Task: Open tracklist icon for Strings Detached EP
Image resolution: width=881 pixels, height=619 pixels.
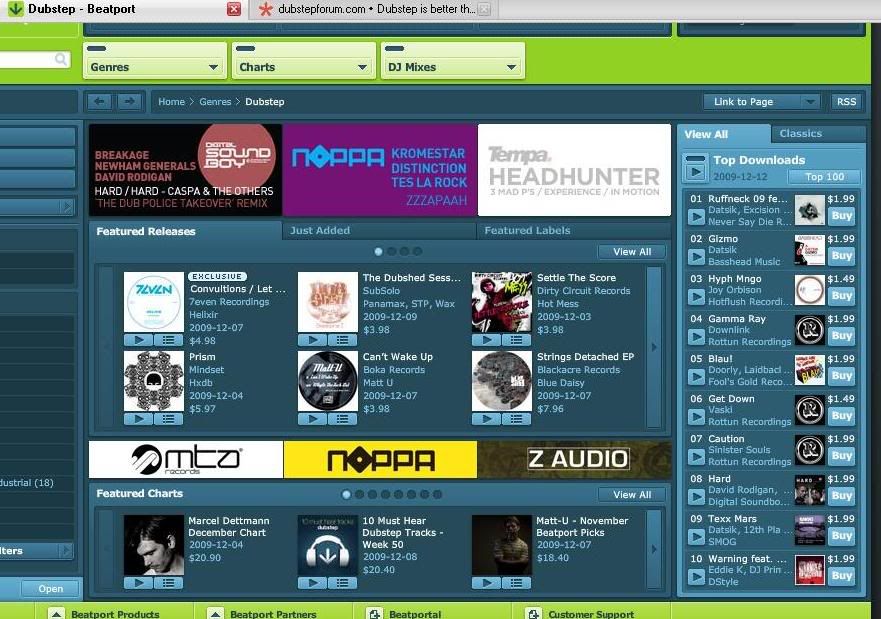Action: click(x=516, y=419)
